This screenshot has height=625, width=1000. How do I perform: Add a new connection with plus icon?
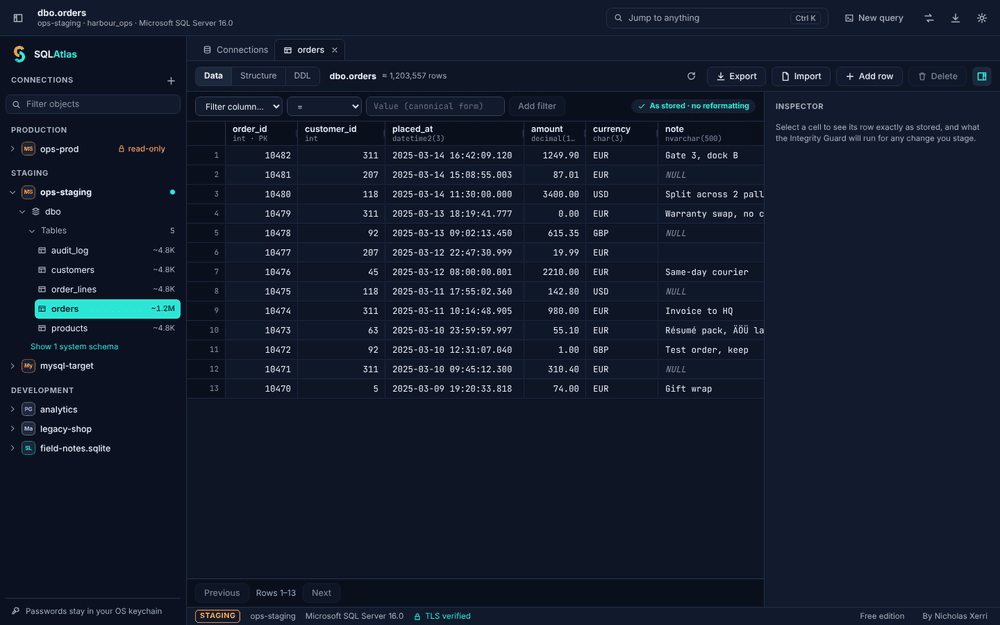click(171, 80)
